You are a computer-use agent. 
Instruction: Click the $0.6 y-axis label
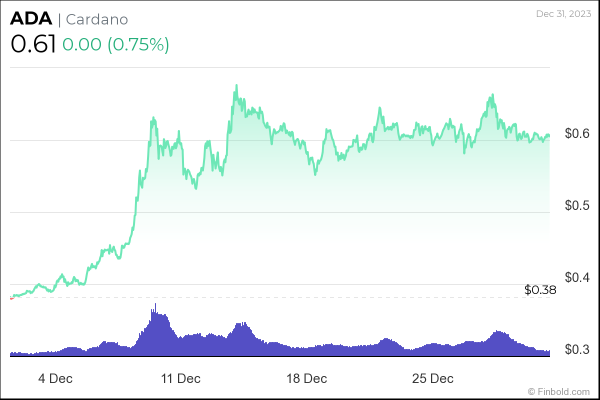coord(578,133)
